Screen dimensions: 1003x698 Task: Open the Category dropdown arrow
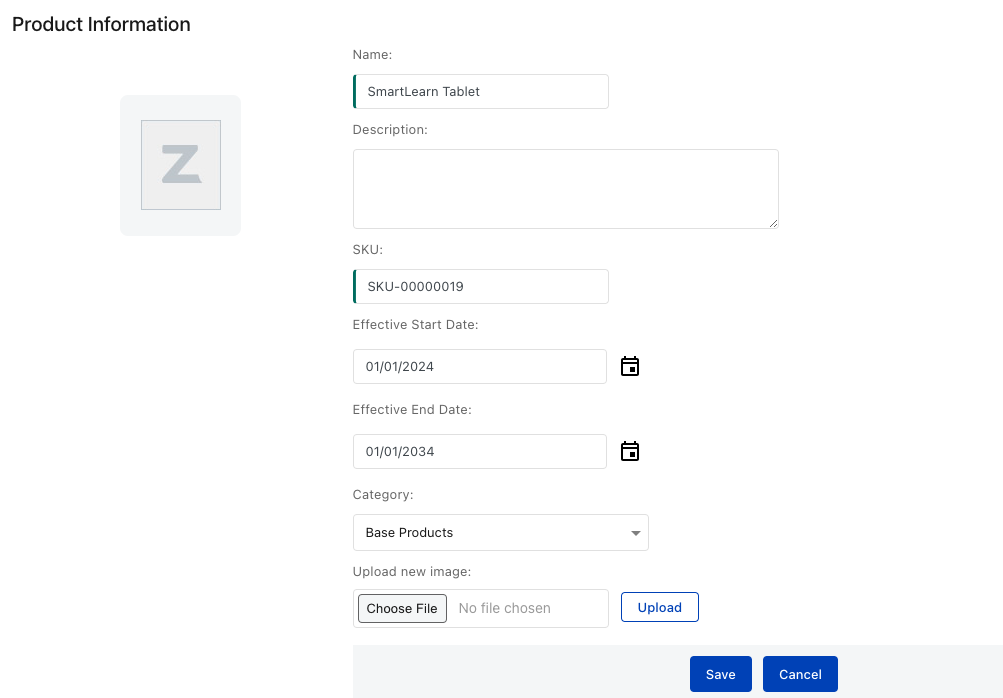pyautogui.click(x=635, y=532)
